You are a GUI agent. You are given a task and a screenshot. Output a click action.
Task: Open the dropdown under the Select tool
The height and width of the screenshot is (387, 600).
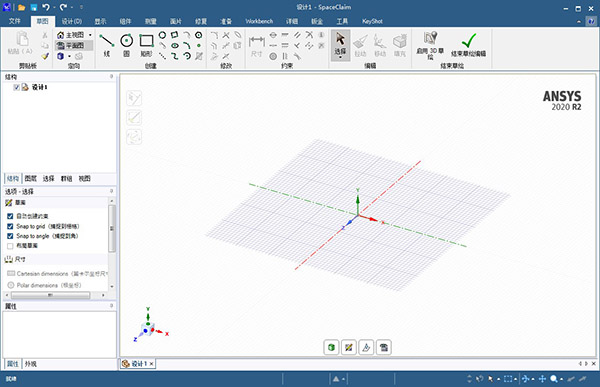340,57
